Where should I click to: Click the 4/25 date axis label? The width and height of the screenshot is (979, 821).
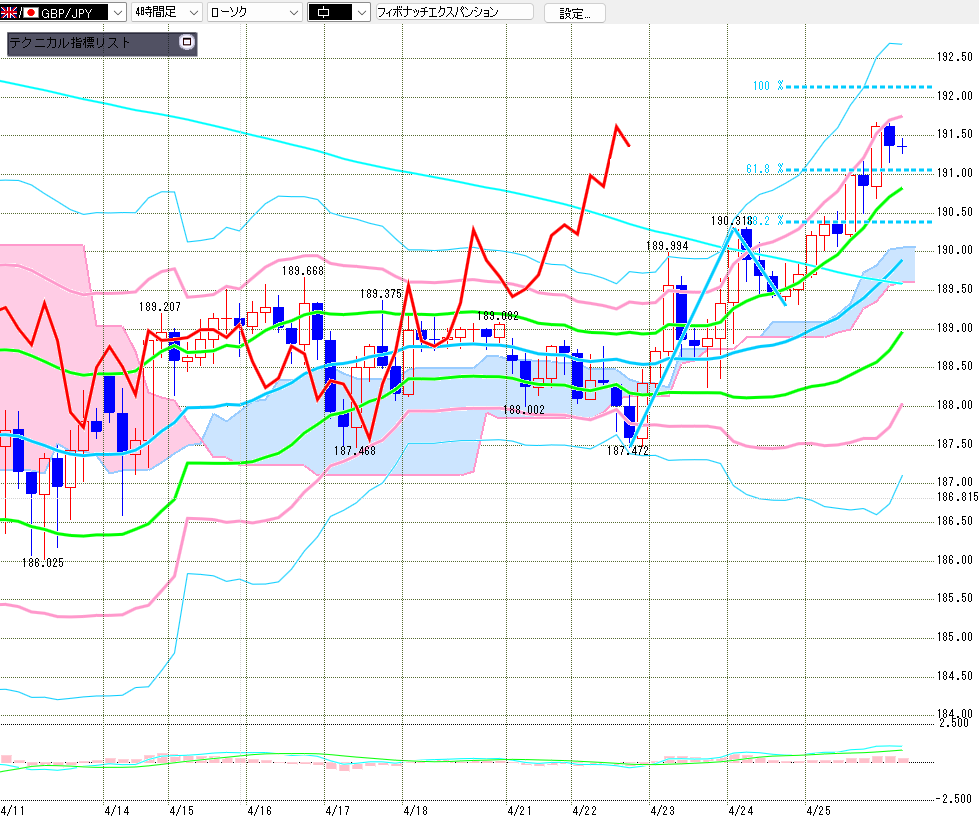[x=819, y=810]
